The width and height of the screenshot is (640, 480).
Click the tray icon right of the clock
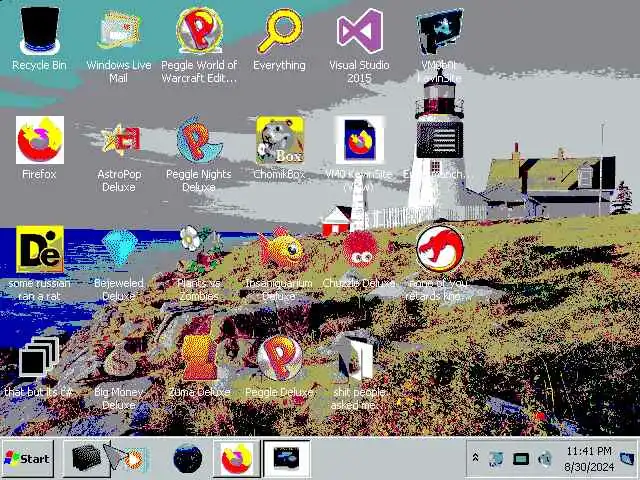[x=627, y=458]
